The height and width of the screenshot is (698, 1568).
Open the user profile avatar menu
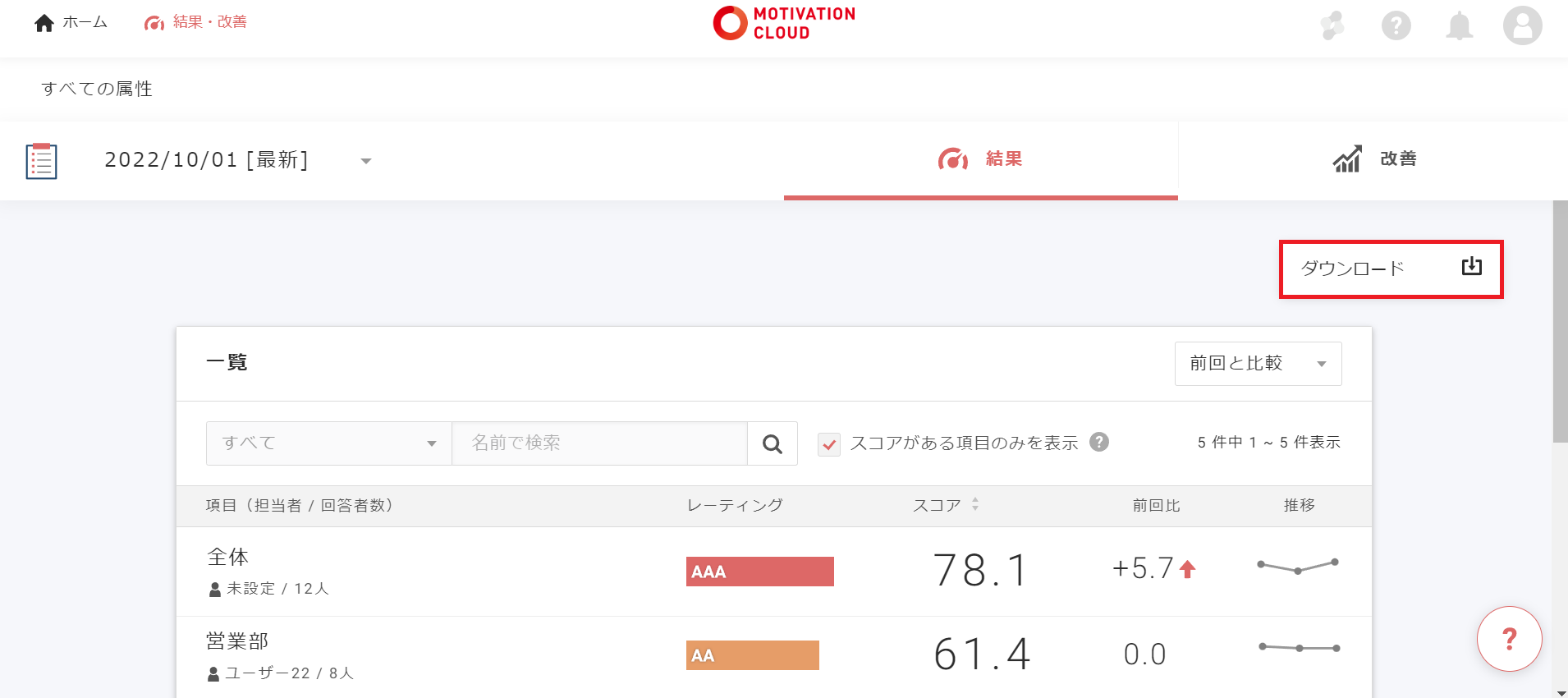1522,25
